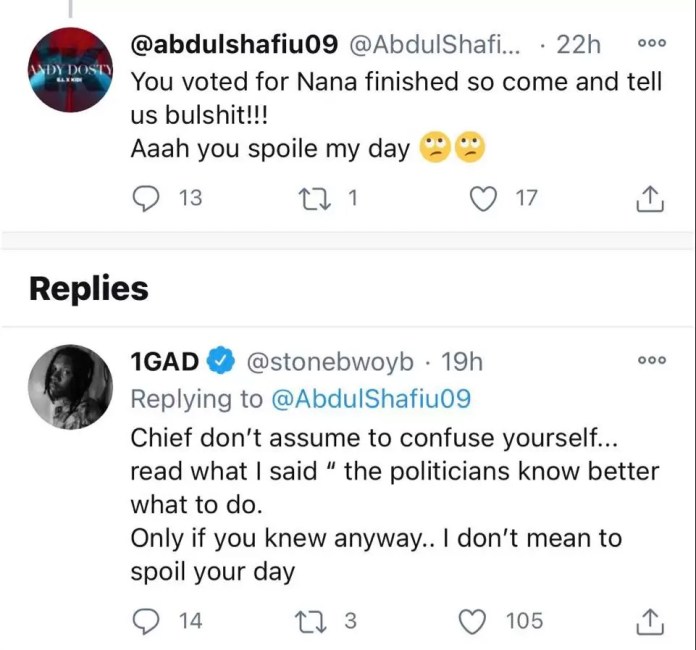This screenshot has width=696, height=650.
Task: Click reply icon on abdulshafiu09's tweet
Action: click(x=146, y=198)
